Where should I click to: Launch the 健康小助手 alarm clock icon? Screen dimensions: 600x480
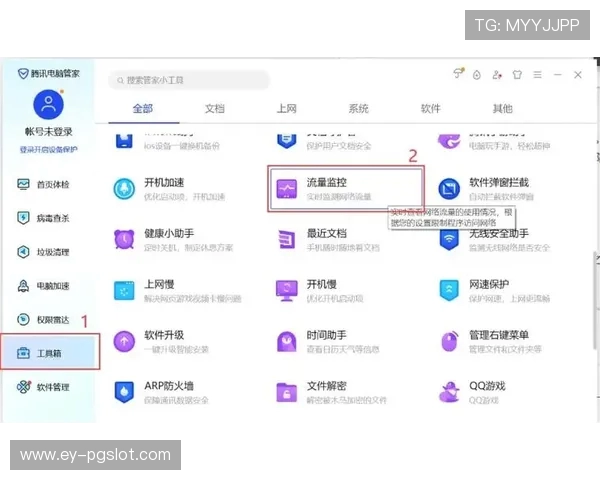(124, 240)
